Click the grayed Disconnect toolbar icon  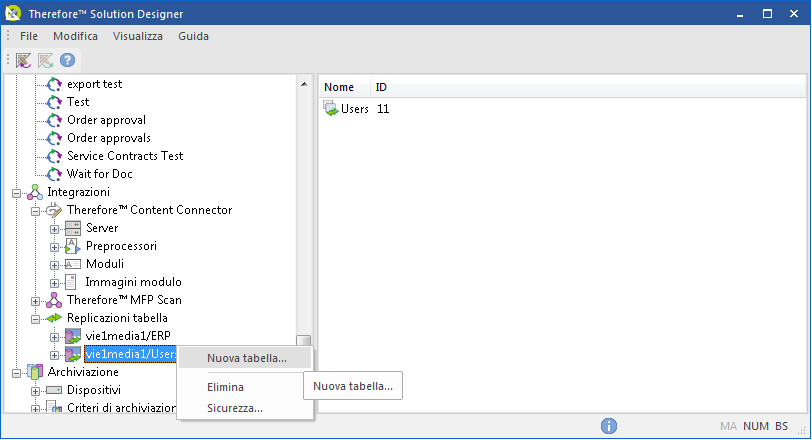coord(46,61)
